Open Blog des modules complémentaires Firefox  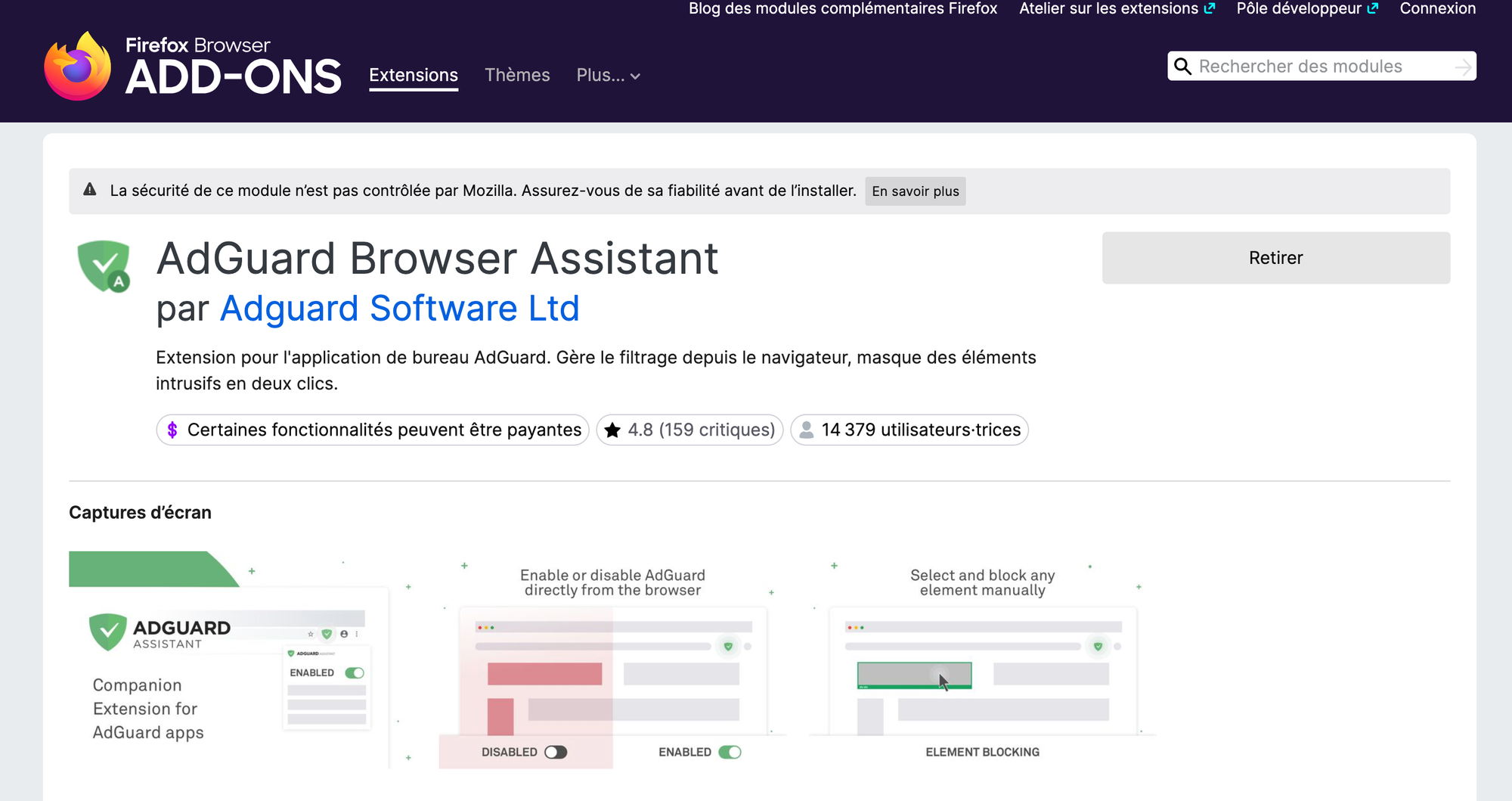pos(842,8)
